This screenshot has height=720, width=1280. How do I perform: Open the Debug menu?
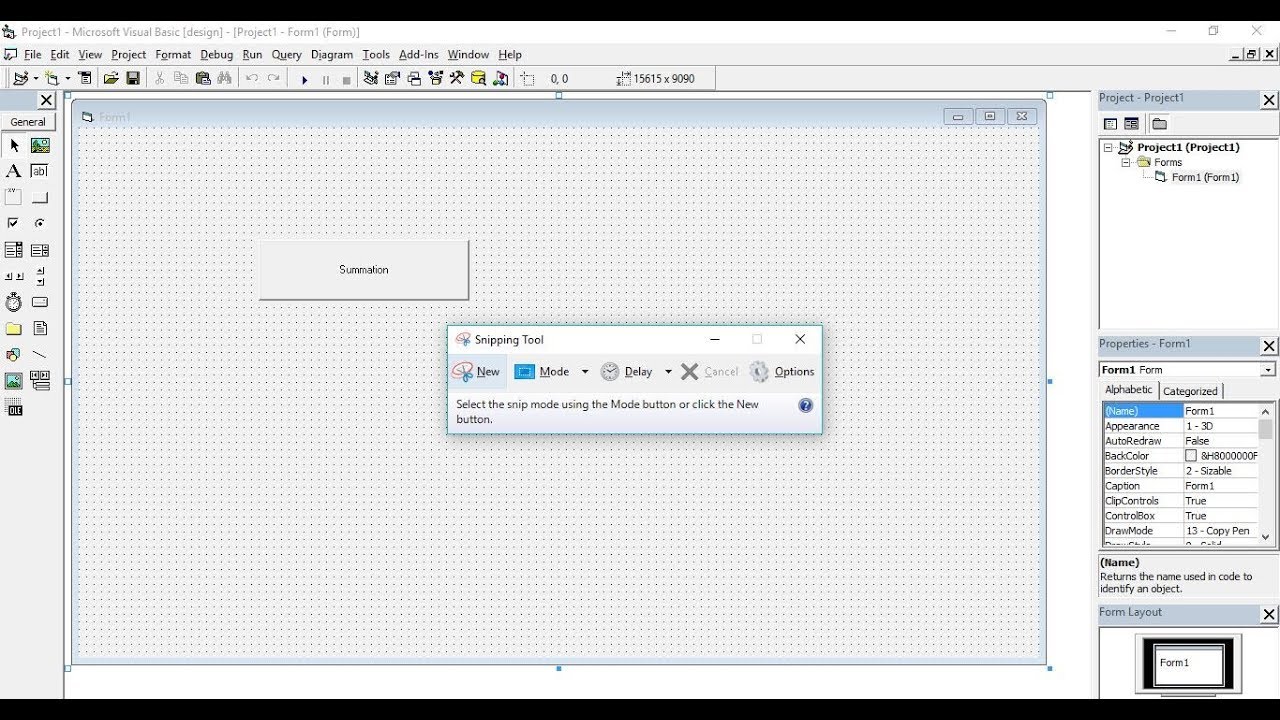[216, 55]
